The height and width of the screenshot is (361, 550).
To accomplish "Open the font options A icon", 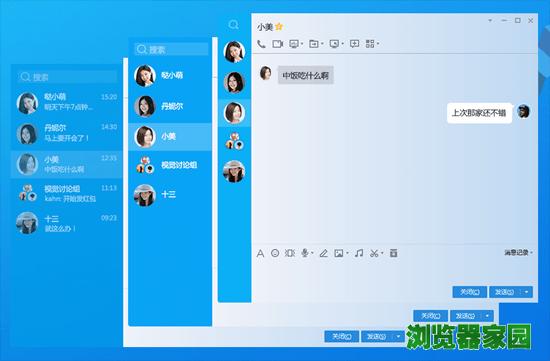I will pyautogui.click(x=260, y=253).
